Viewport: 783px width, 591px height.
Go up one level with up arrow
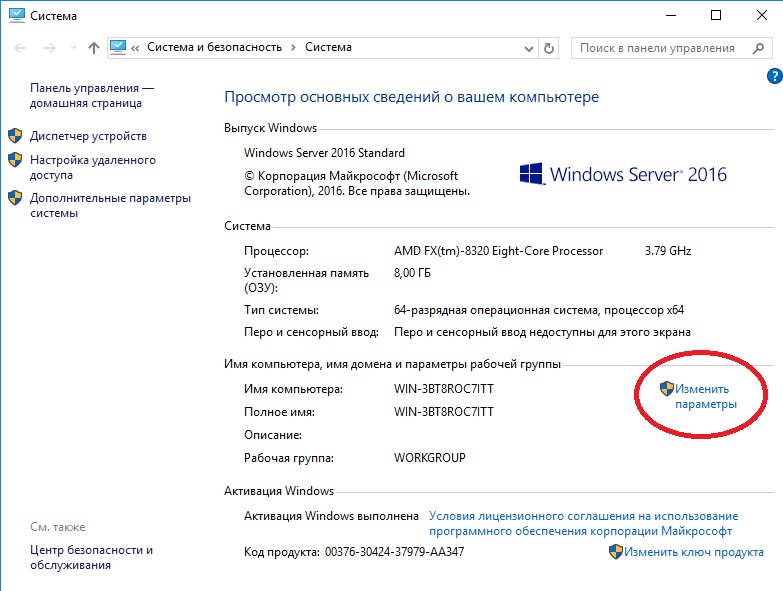(x=93, y=48)
